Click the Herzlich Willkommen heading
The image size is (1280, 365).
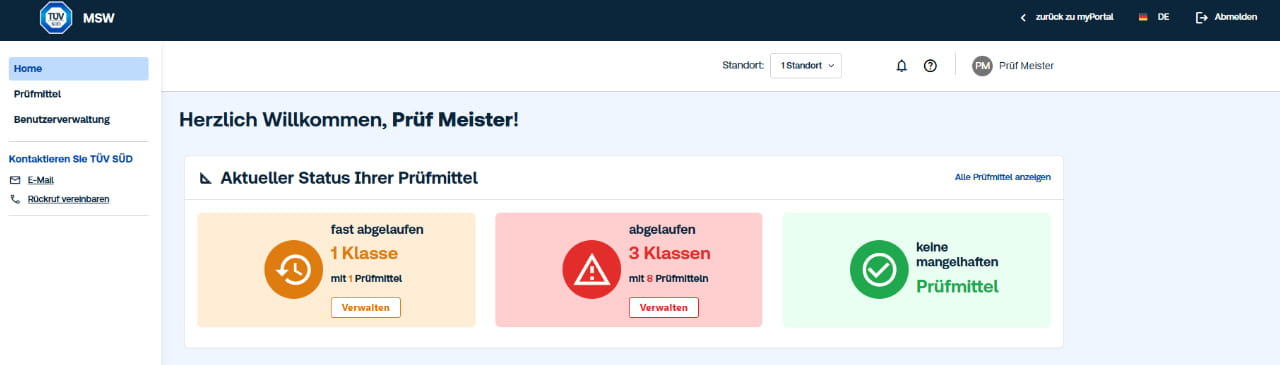click(x=349, y=120)
